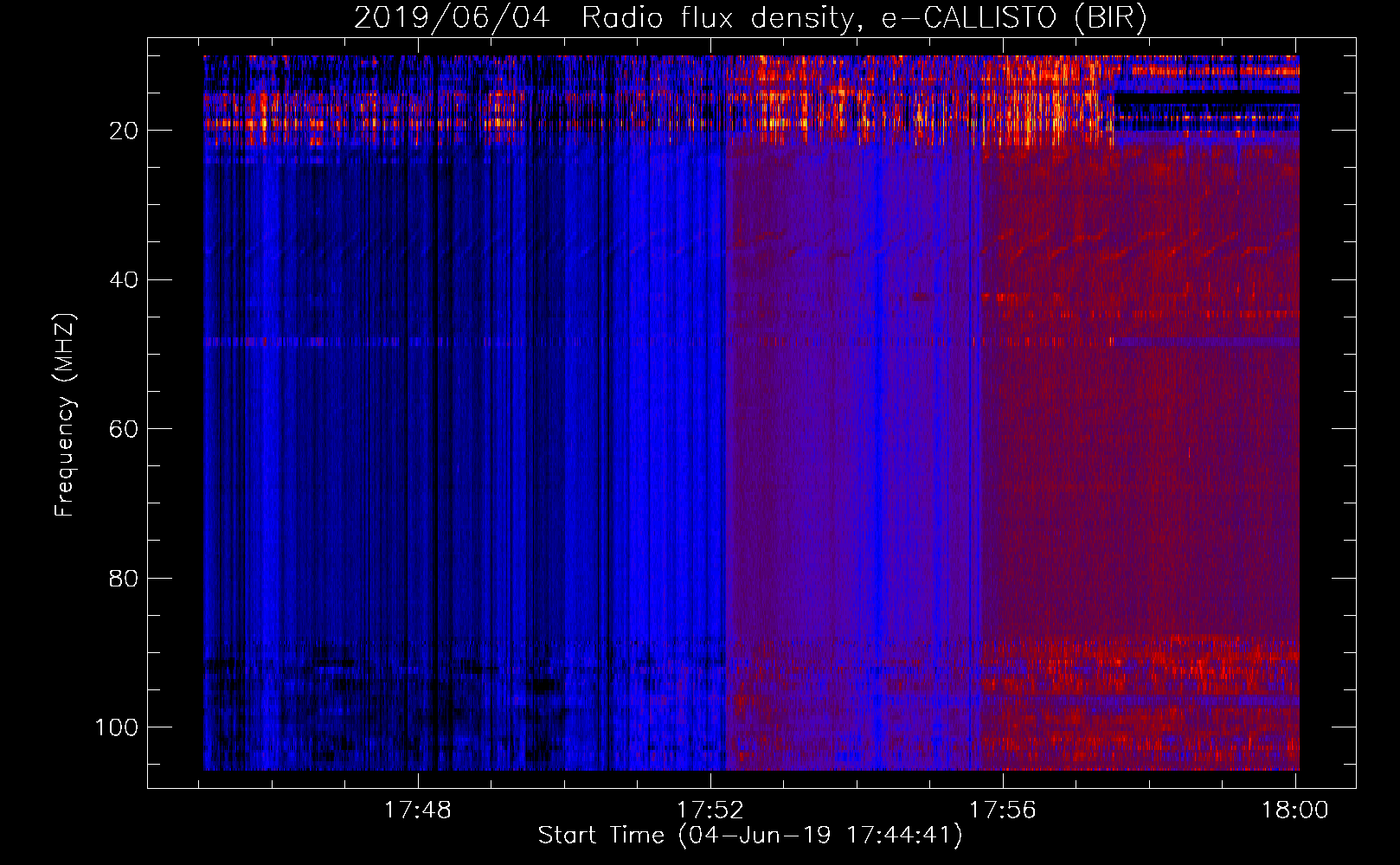
Task: Click the '60' frequency tick label
Action: (x=124, y=429)
